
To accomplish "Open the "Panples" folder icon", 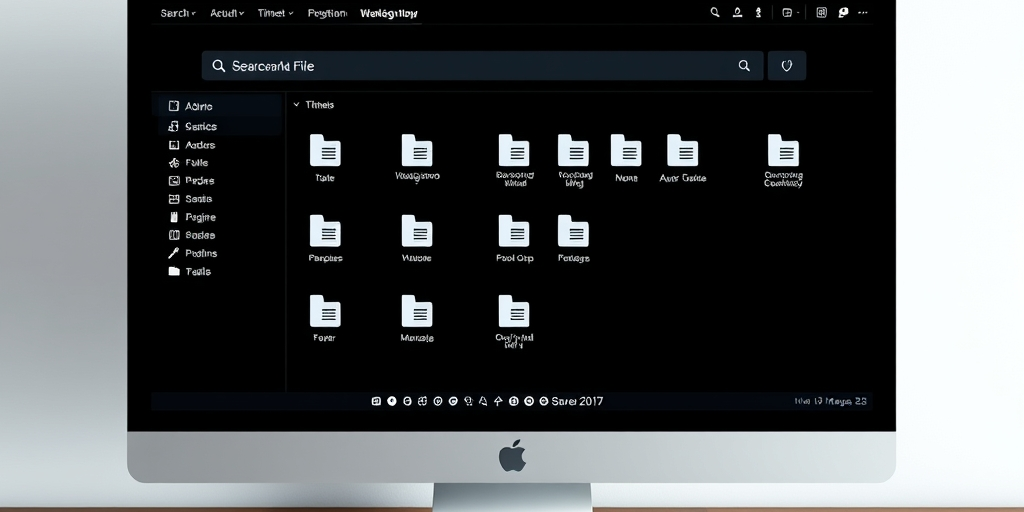I will (x=325, y=231).
